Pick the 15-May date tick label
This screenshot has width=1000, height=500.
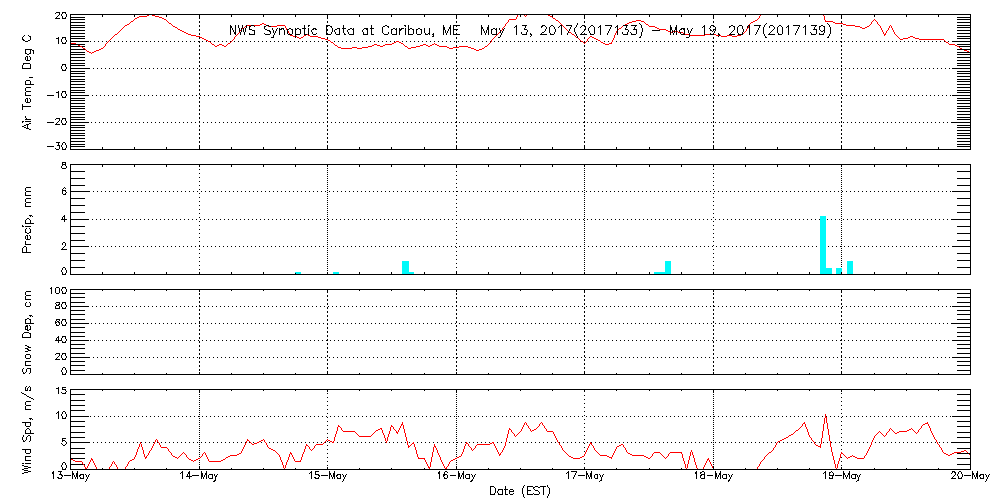[328, 477]
